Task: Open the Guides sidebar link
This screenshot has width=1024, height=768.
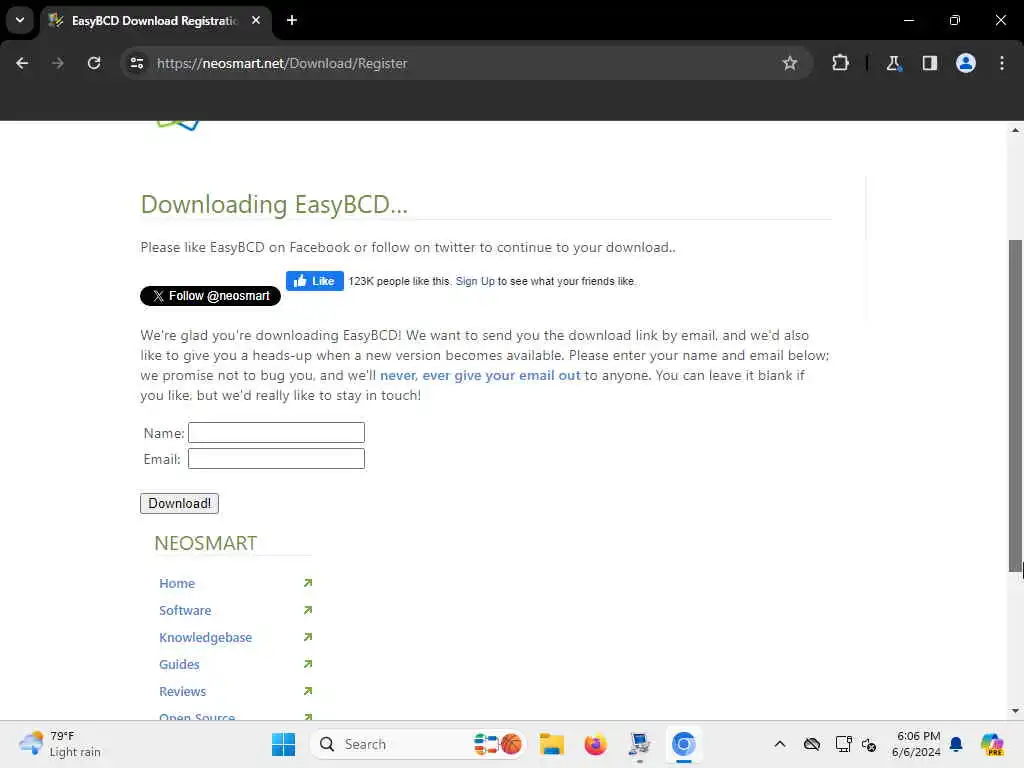Action: pyautogui.click(x=179, y=664)
